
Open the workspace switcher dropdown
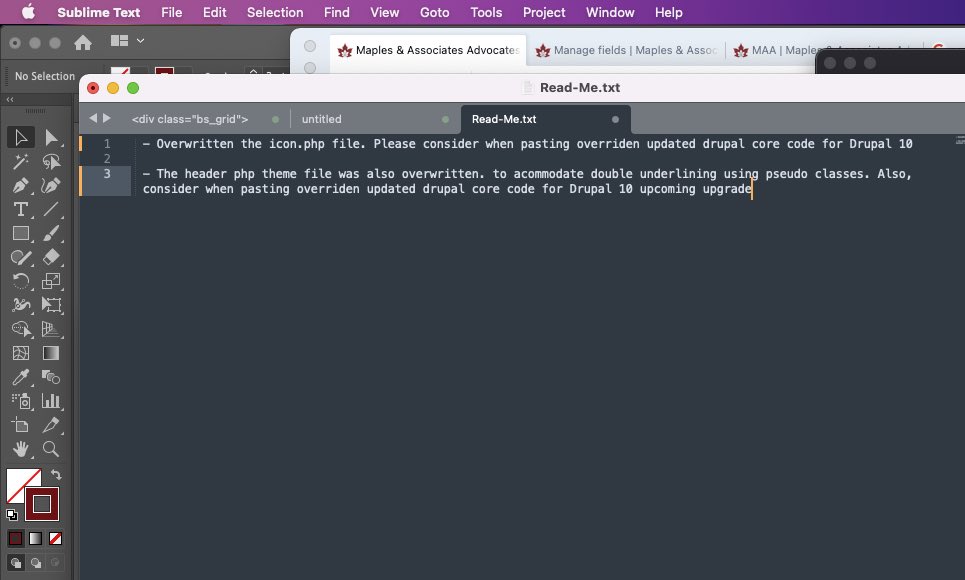(127, 39)
